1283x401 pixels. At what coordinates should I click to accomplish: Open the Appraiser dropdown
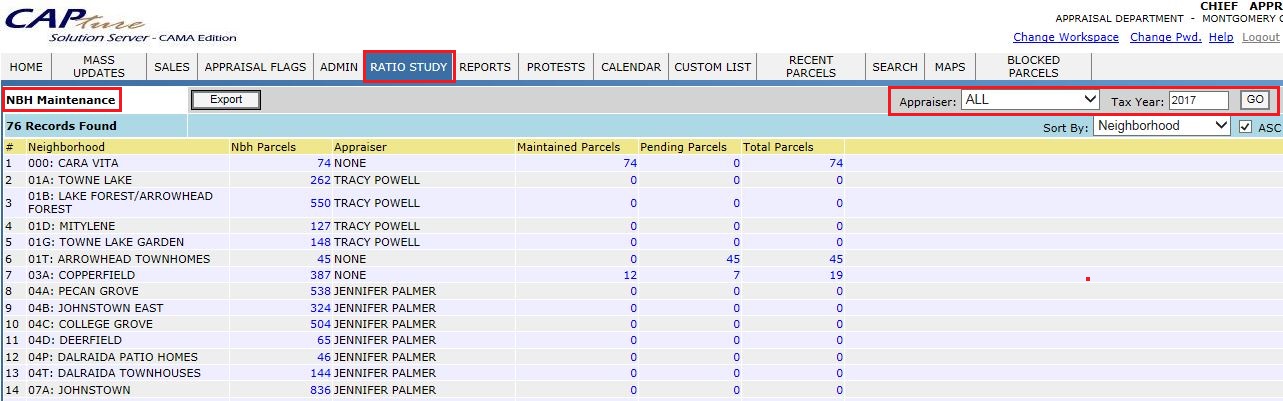1030,100
